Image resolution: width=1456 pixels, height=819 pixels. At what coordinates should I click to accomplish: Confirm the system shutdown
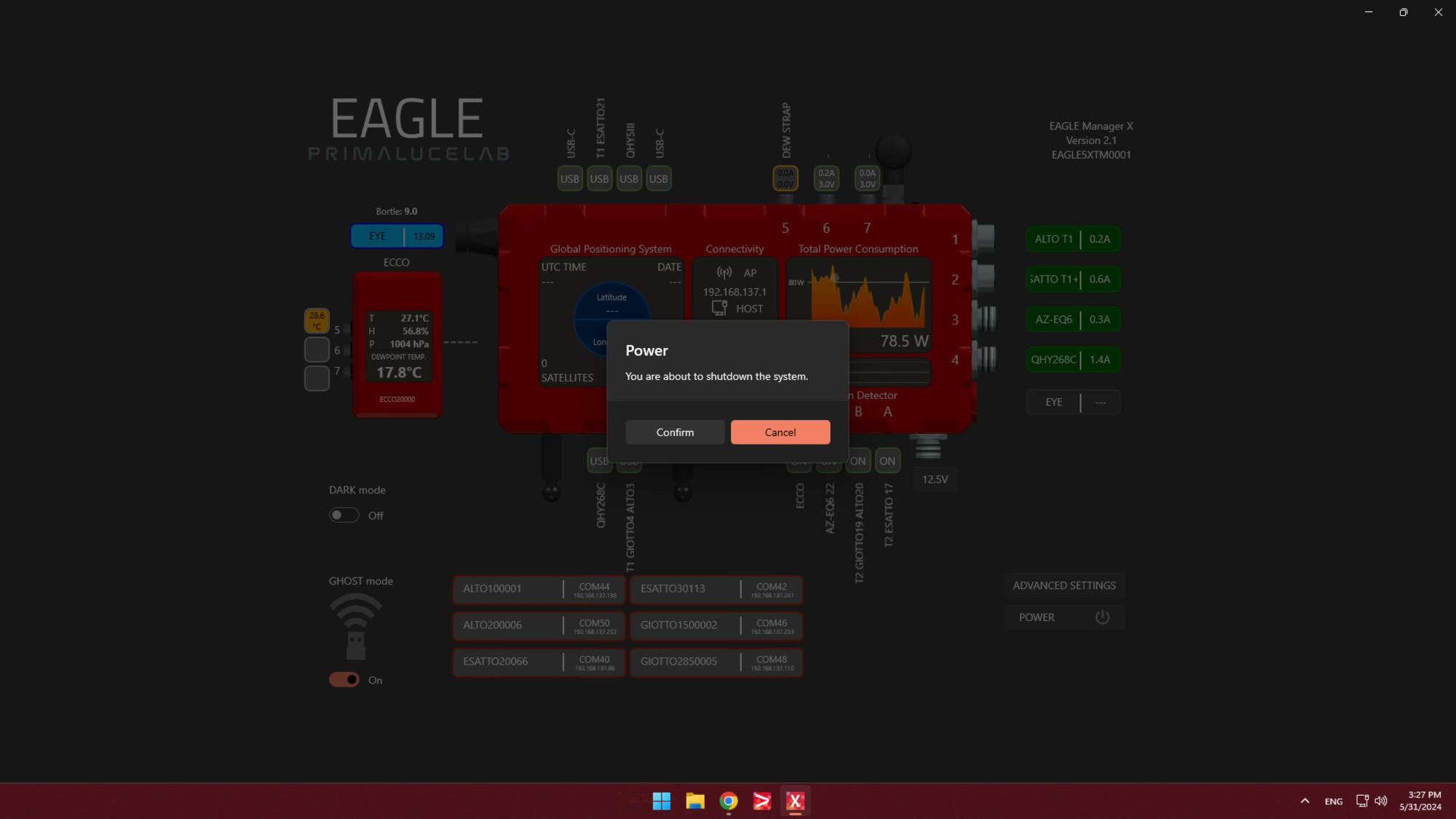pos(675,432)
